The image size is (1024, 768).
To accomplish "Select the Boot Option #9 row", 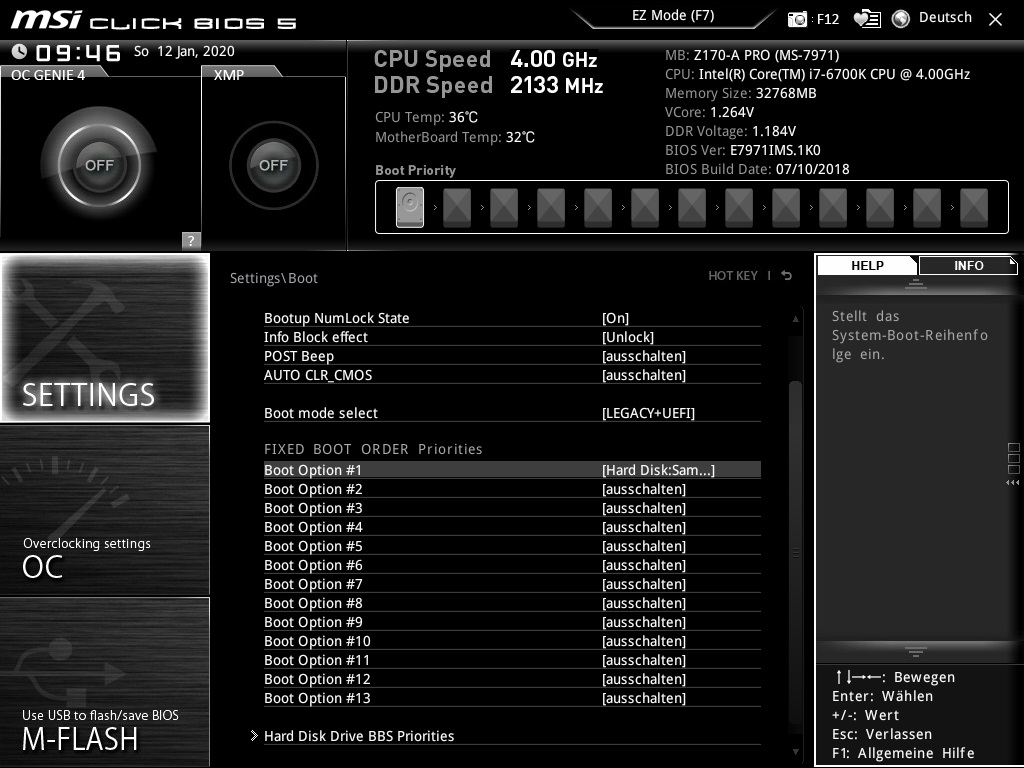I will pyautogui.click(x=512, y=622).
